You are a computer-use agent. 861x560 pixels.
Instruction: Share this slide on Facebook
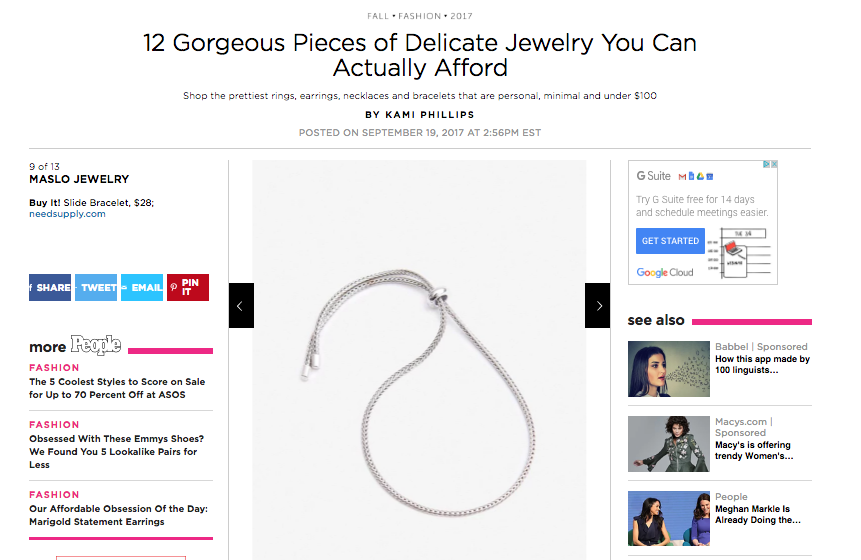[x=50, y=287]
